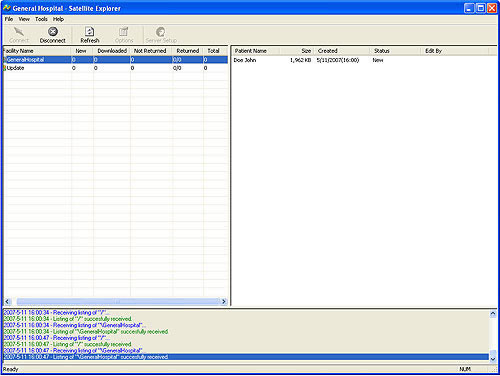Sort patients by Patient Name header
The image size is (500, 376).
click(x=256, y=51)
